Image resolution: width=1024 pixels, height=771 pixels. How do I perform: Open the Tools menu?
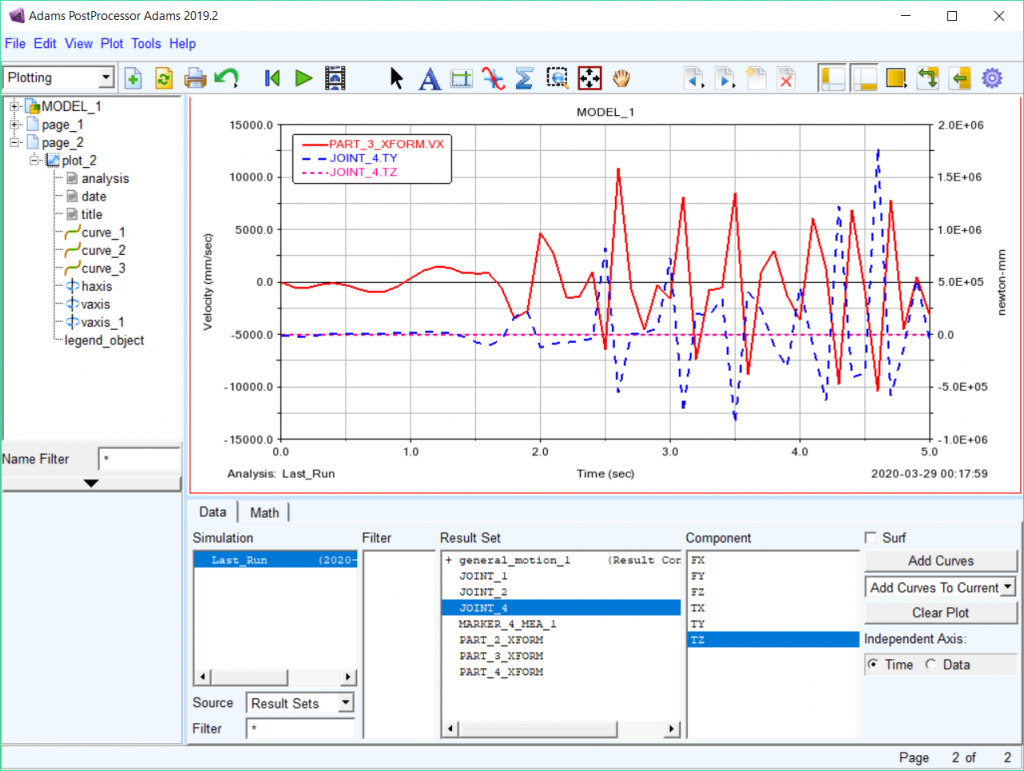click(x=146, y=44)
